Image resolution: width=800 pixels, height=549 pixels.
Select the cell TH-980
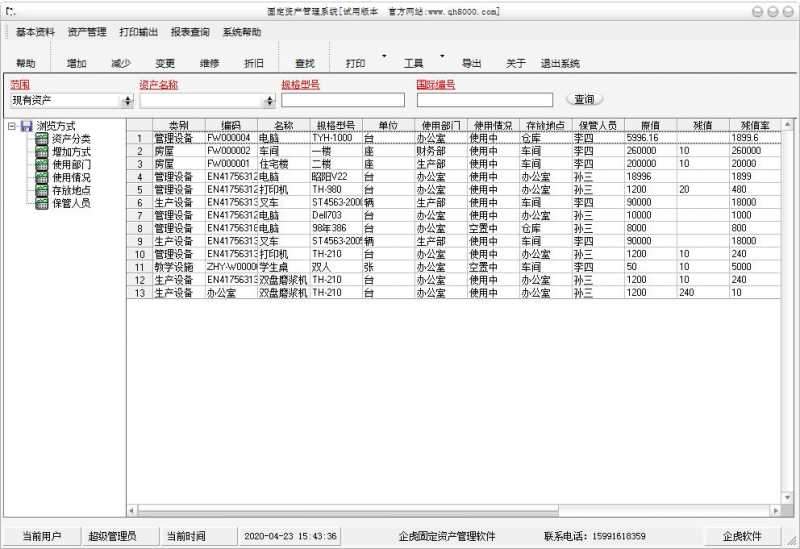pos(336,189)
